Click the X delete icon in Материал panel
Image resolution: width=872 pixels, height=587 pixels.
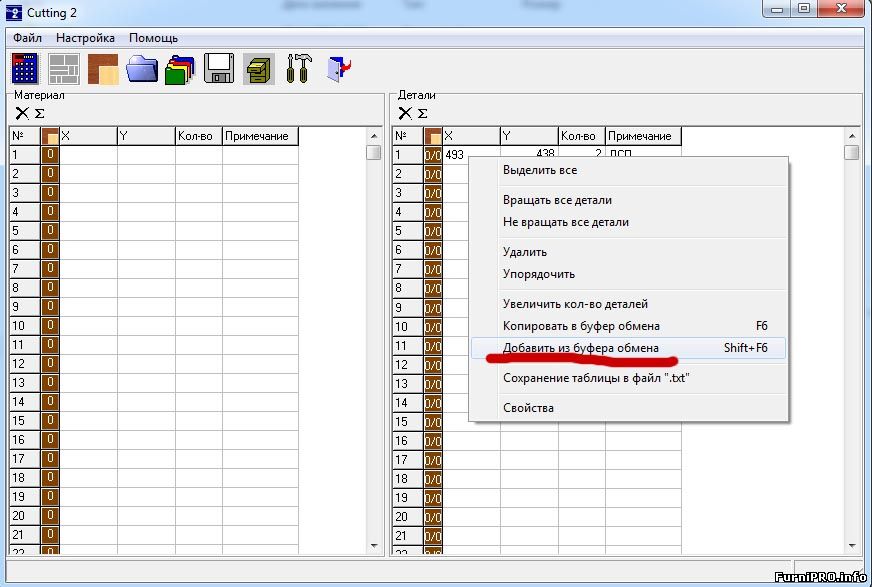pos(22,113)
